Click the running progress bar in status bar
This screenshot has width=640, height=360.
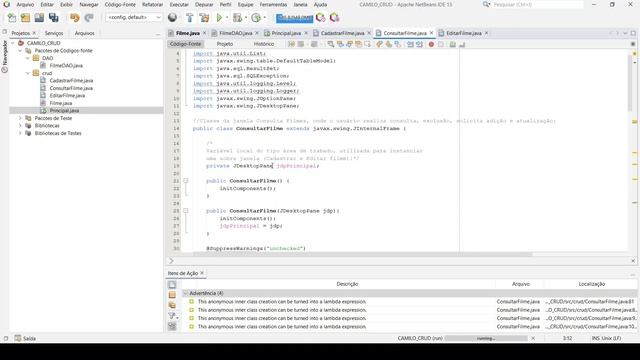pos(486,338)
